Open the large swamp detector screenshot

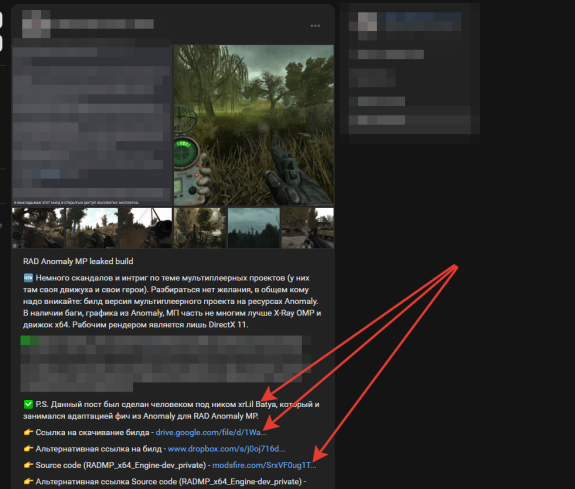point(254,125)
